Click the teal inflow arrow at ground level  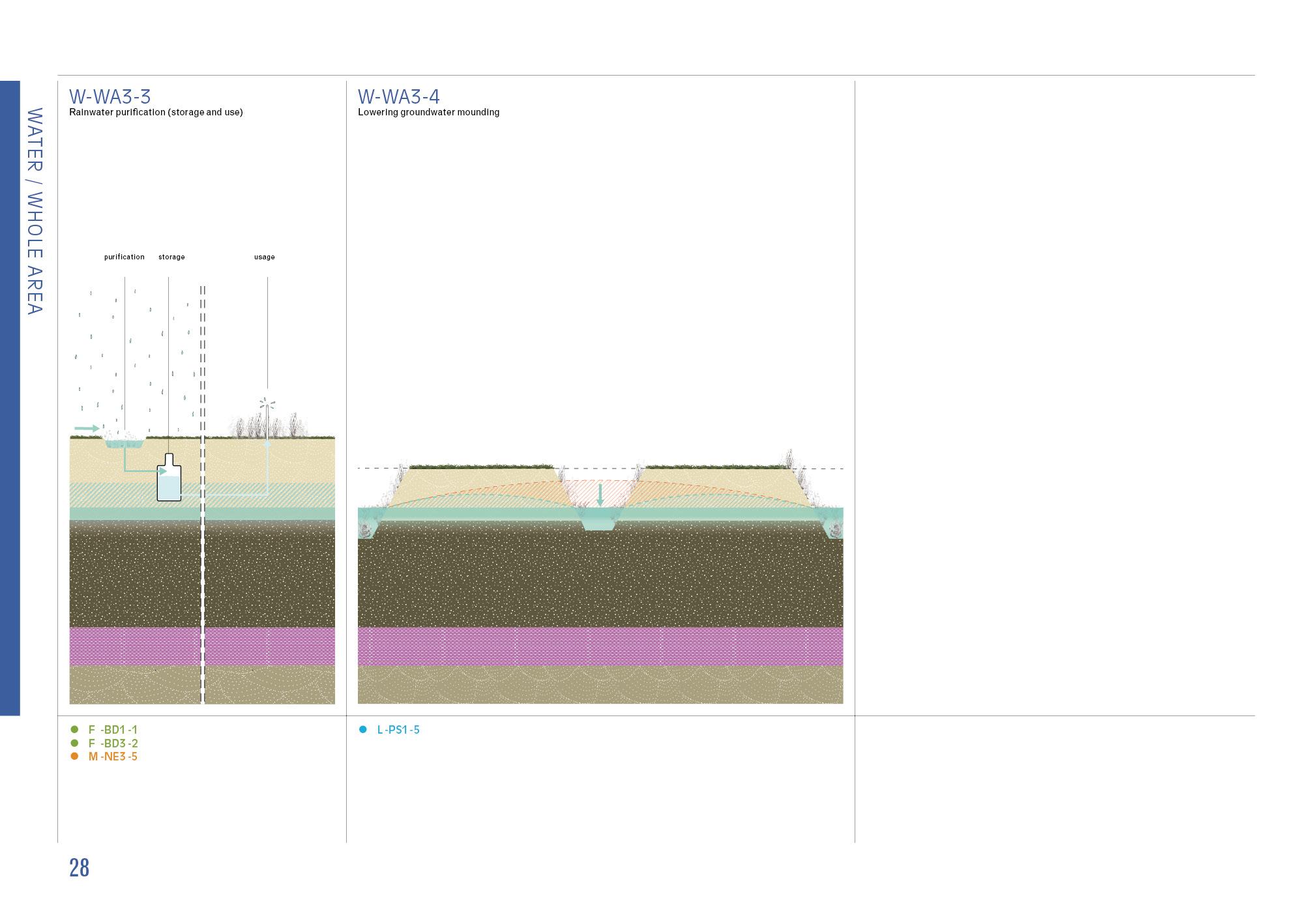click(x=87, y=428)
